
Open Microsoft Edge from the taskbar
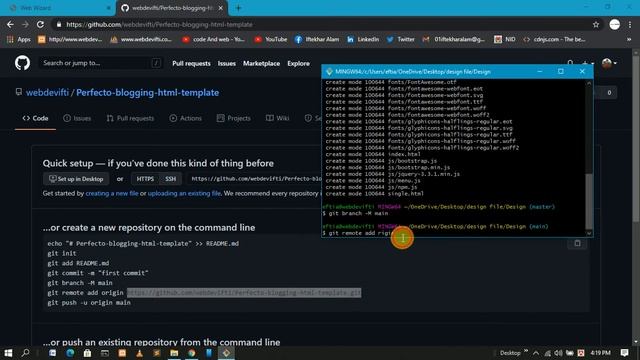click(x=70, y=353)
